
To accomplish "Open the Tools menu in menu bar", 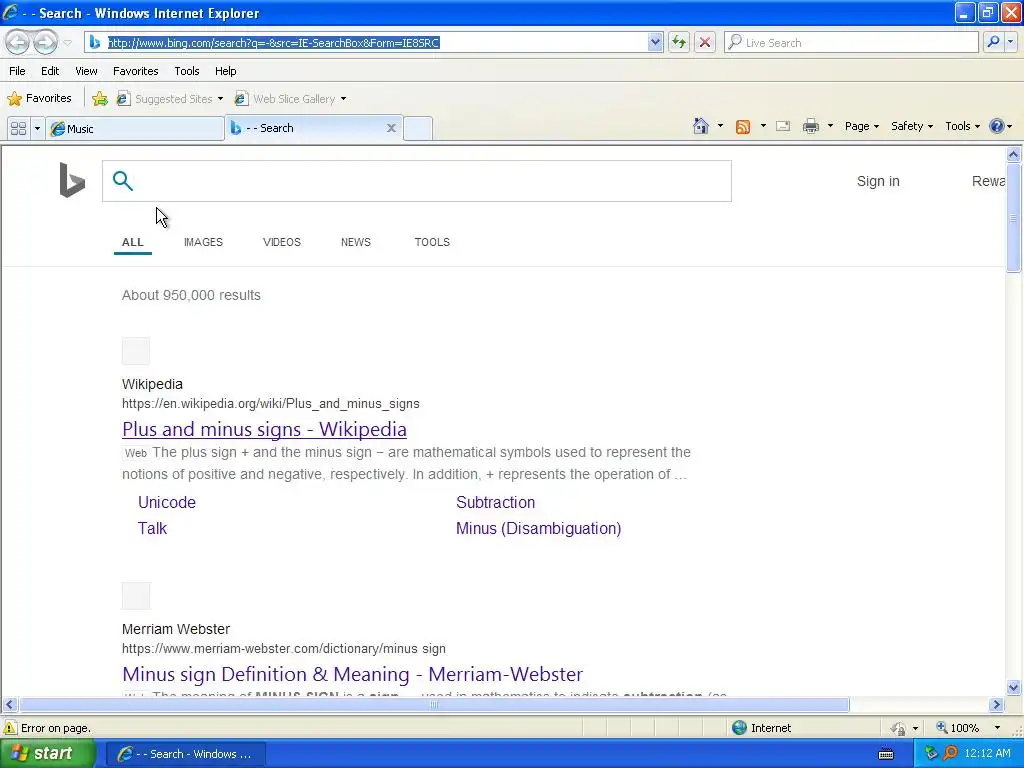I will (x=187, y=71).
